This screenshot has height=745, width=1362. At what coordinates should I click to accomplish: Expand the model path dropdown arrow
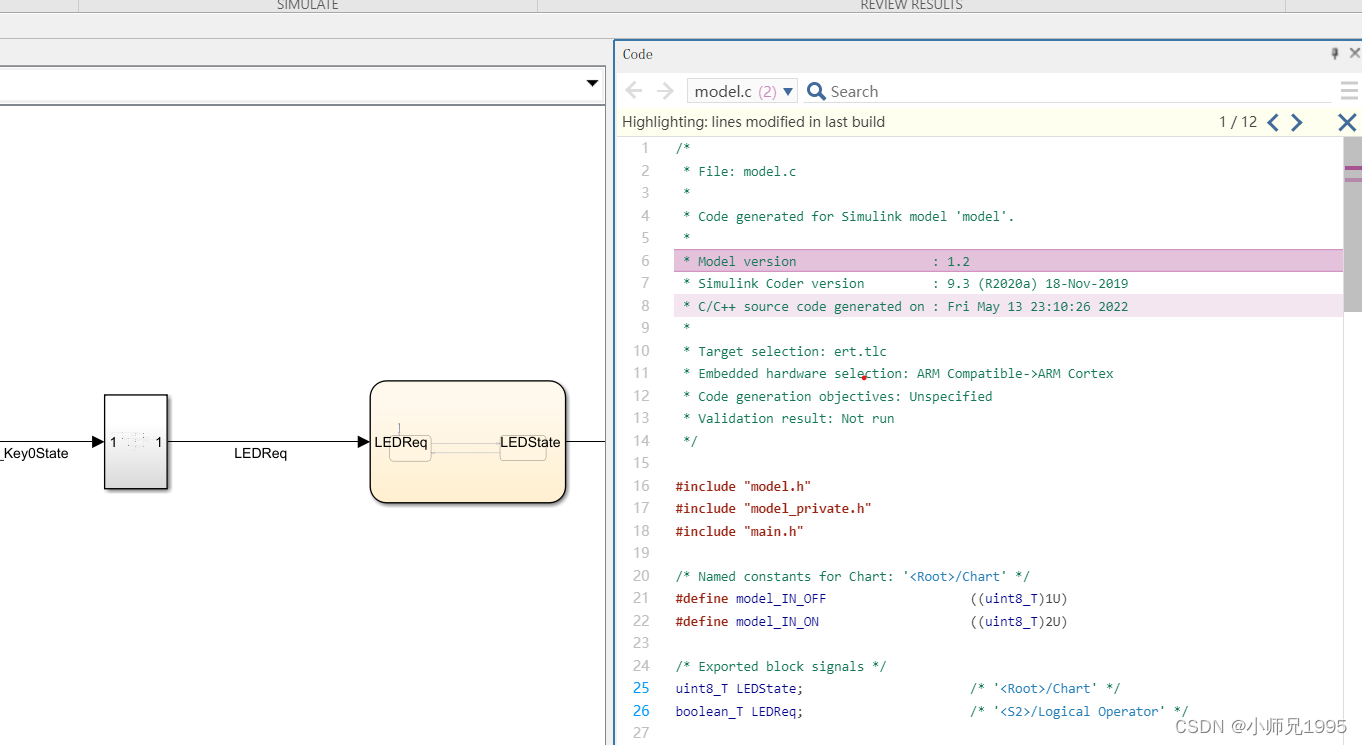point(592,84)
